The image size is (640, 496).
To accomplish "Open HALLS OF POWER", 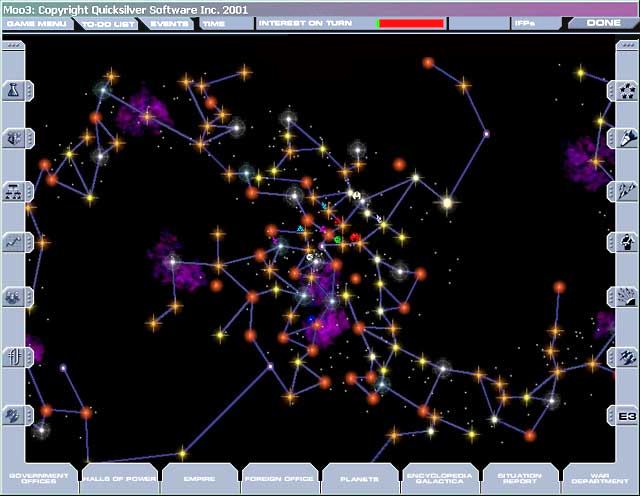I will pos(119,478).
